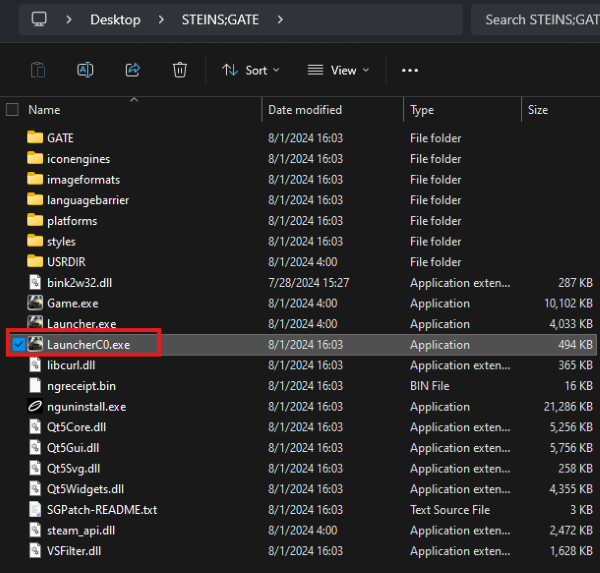
Task: Select the platforms folder icon
Action: pyautogui.click(x=35, y=220)
